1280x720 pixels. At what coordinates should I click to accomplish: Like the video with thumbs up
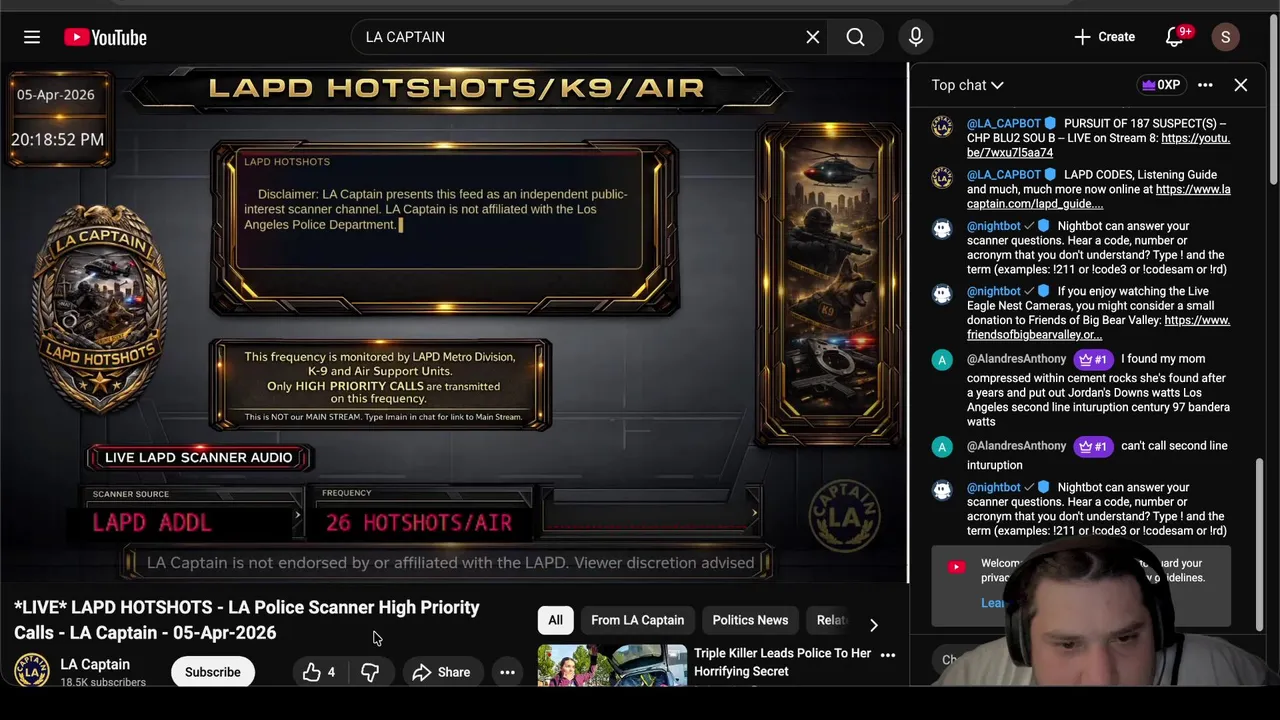pos(320,672)
